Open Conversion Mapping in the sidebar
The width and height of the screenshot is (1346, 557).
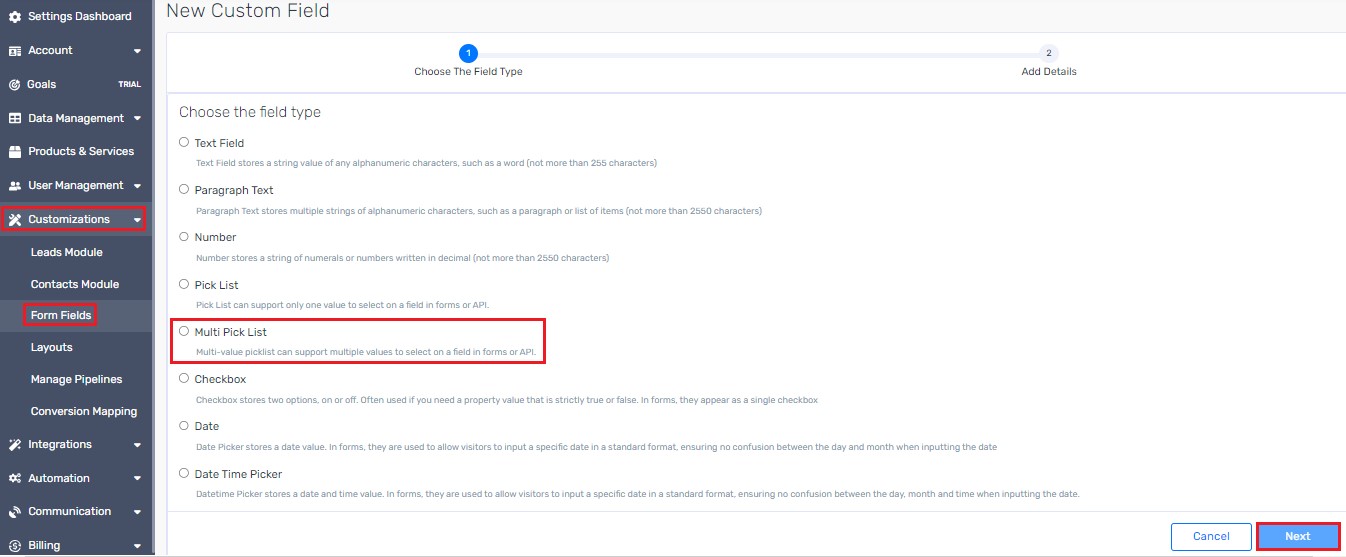pos(84,411)
